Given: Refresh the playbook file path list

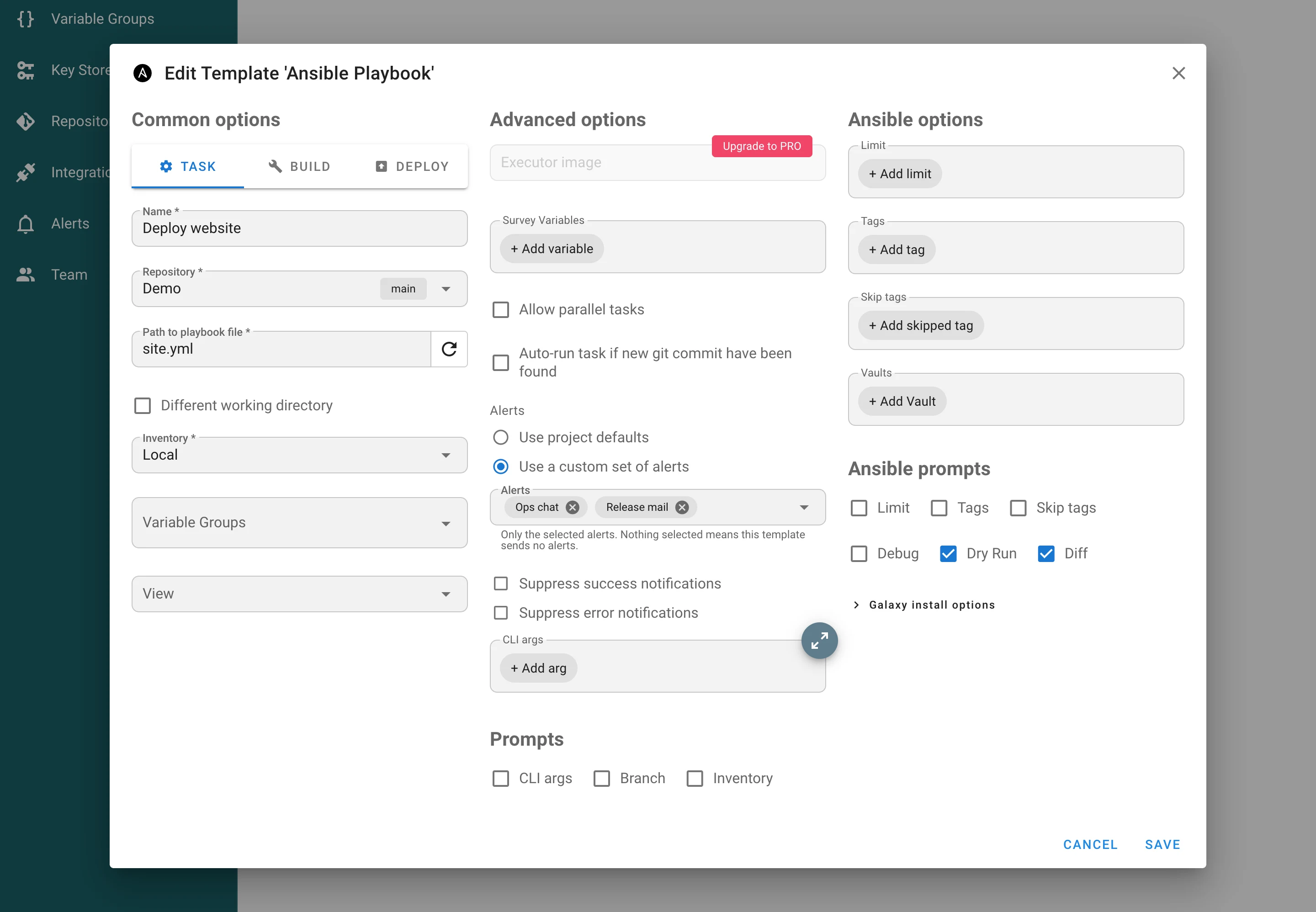Looking at the screenshot, I should pos(449,349).
